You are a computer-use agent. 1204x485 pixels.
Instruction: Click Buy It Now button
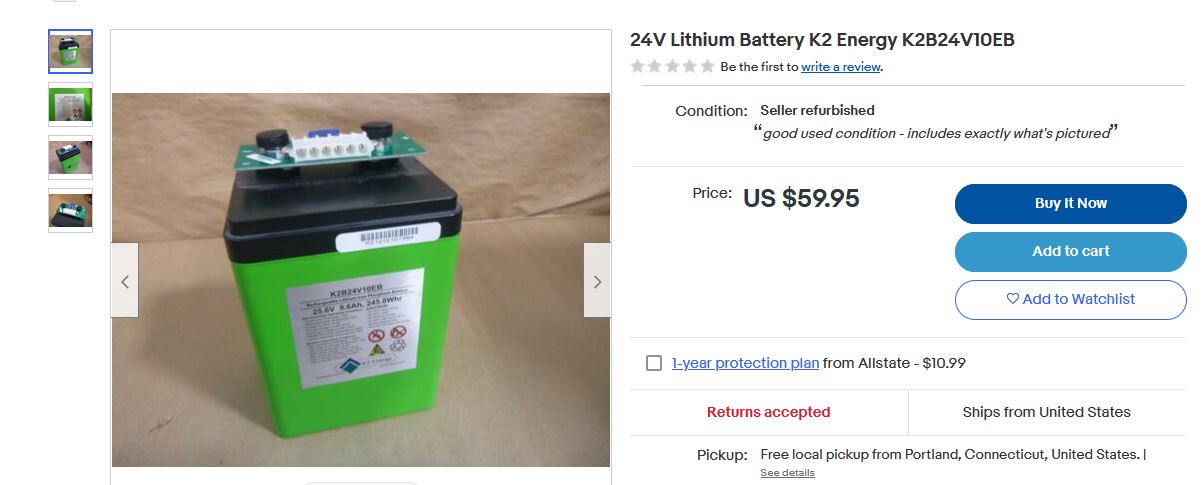[1070, 203]
